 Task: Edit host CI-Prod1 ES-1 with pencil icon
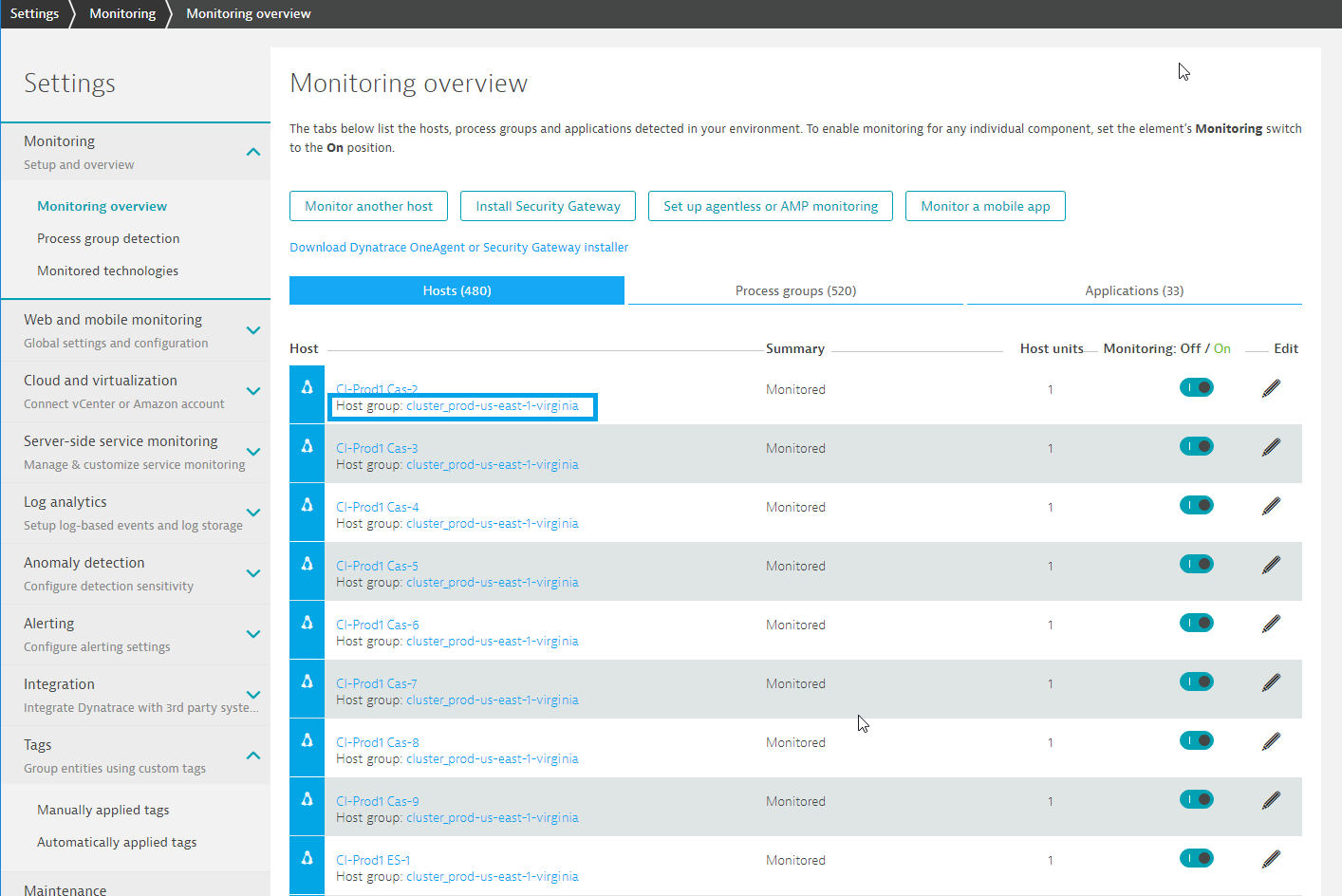pos(1272,859)
